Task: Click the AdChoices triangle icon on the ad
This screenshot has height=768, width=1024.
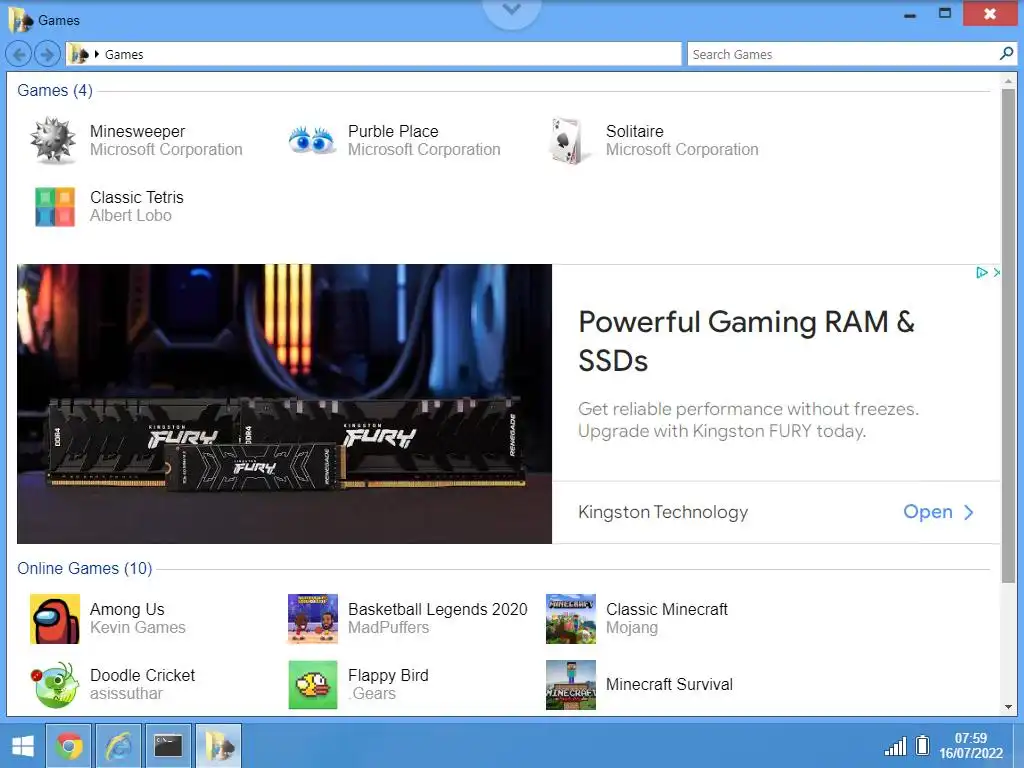Action: tap(981, 272)
